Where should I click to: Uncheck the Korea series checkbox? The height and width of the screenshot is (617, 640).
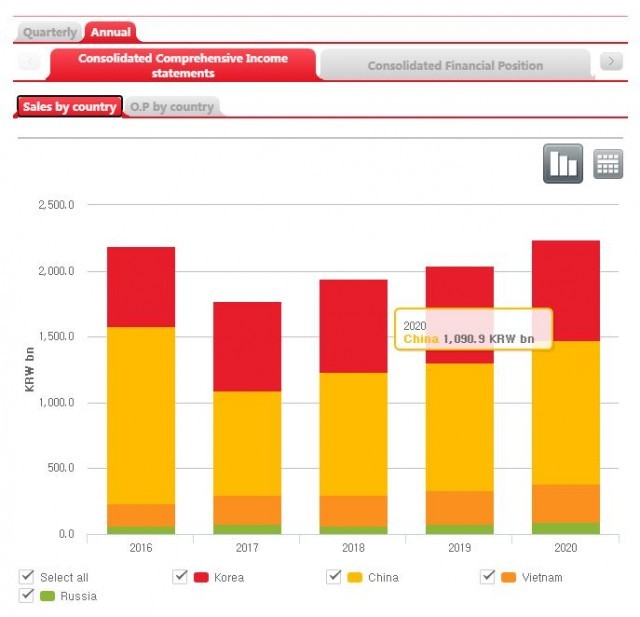coord(180,577)
